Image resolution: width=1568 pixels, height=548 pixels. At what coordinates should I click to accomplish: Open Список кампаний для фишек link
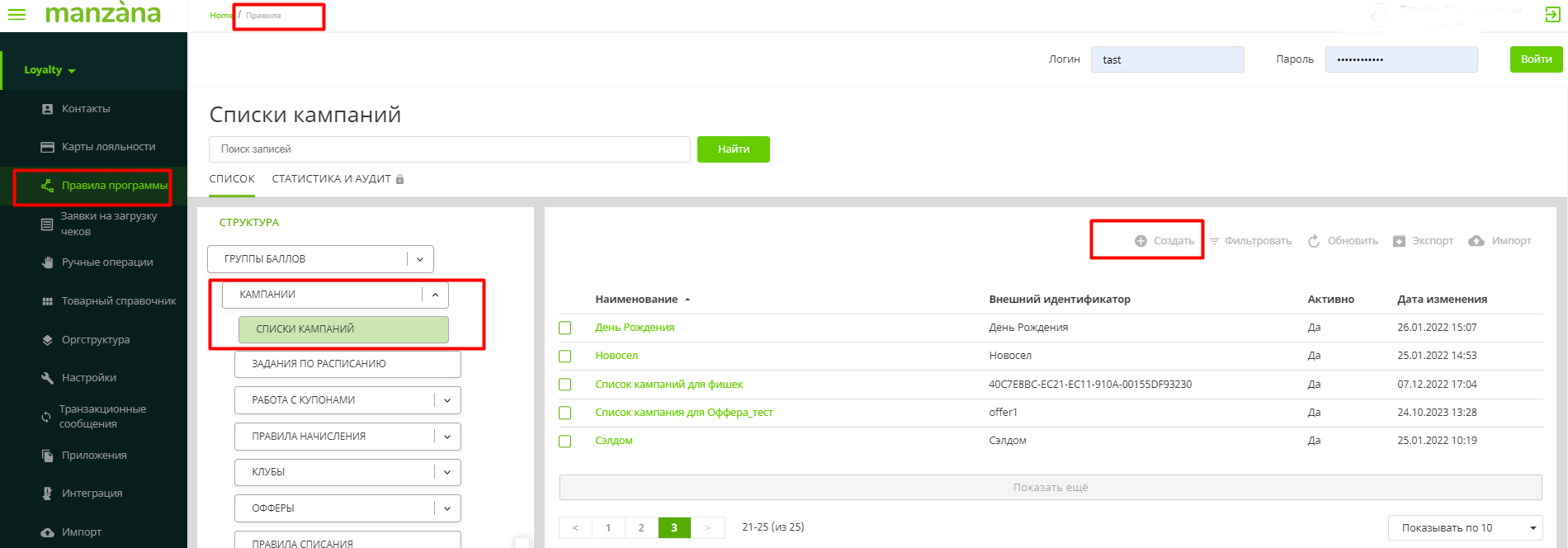coord(668,385)
